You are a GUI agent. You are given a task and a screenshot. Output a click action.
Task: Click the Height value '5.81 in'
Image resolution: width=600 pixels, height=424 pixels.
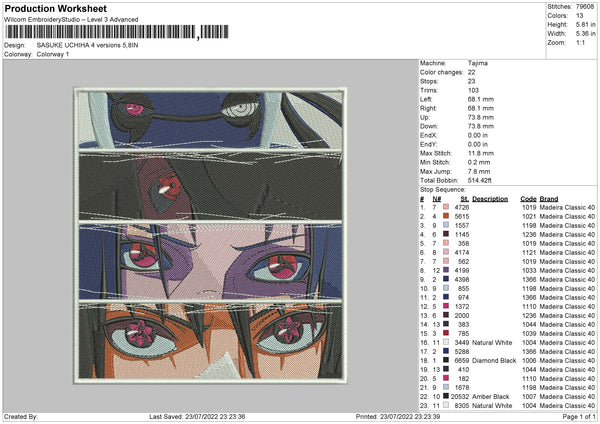tap(586, 24)
